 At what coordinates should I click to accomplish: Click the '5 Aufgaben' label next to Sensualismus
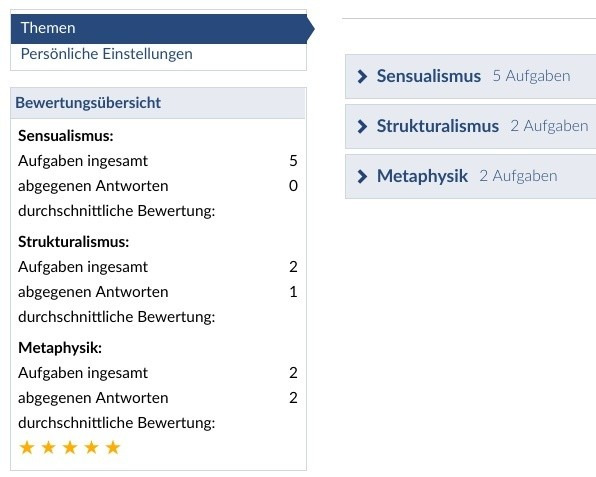click(531, 76)
